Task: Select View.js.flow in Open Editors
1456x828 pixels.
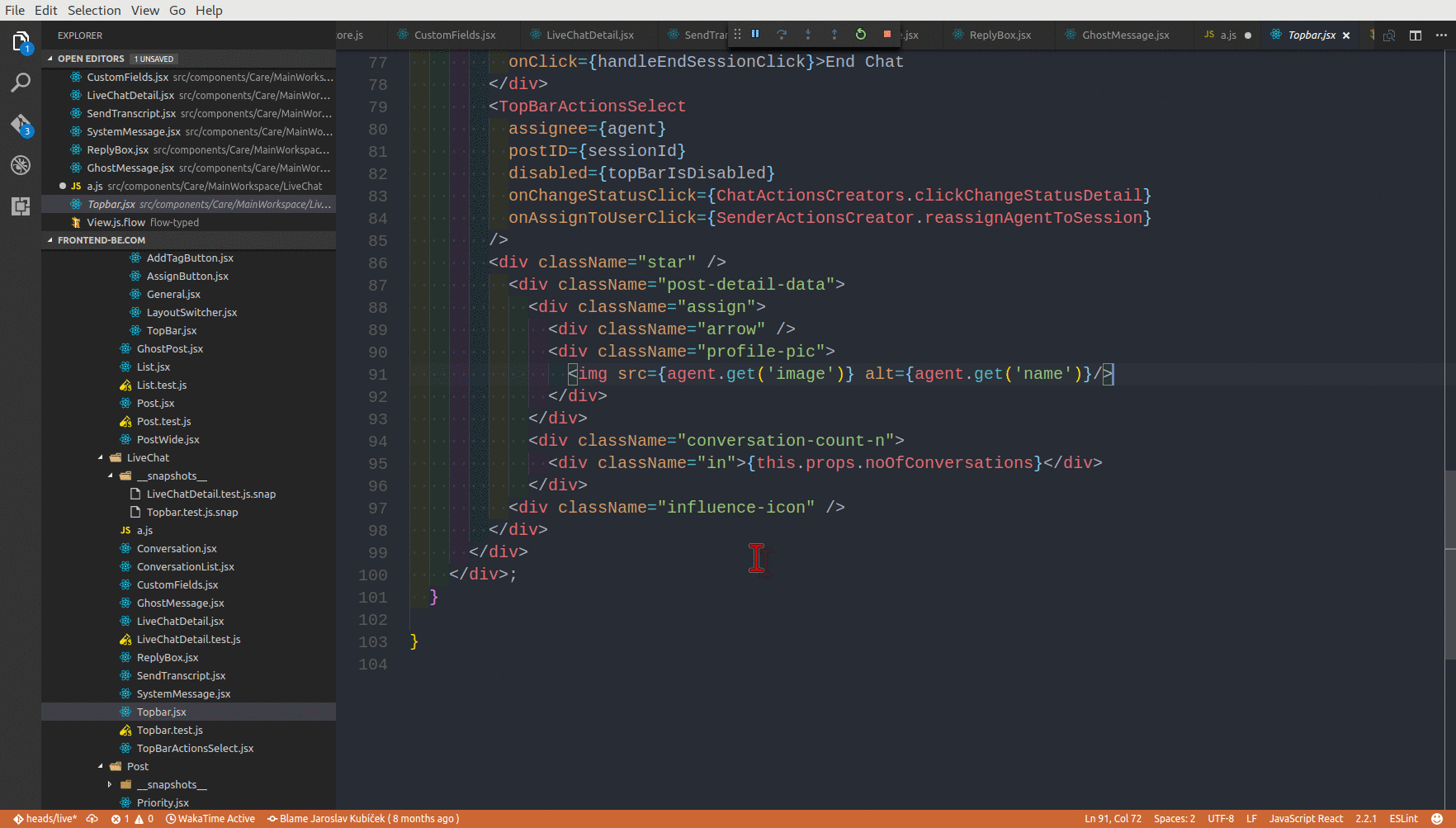Action: coord(188,222)
